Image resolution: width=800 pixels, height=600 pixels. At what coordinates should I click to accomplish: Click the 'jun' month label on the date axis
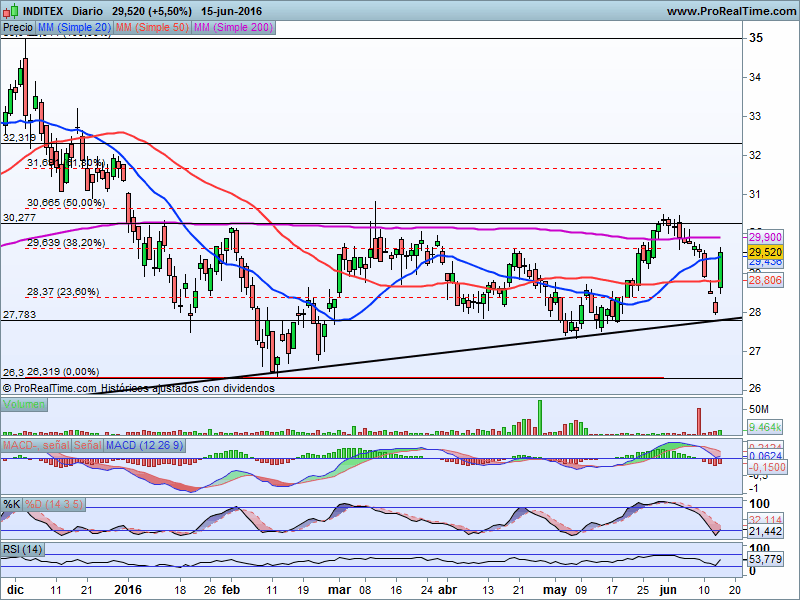pos(667,590)
